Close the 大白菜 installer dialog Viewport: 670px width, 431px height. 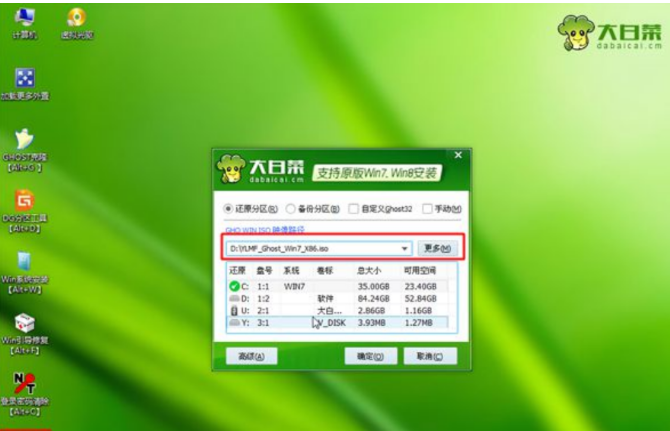(x=458, y=156)
